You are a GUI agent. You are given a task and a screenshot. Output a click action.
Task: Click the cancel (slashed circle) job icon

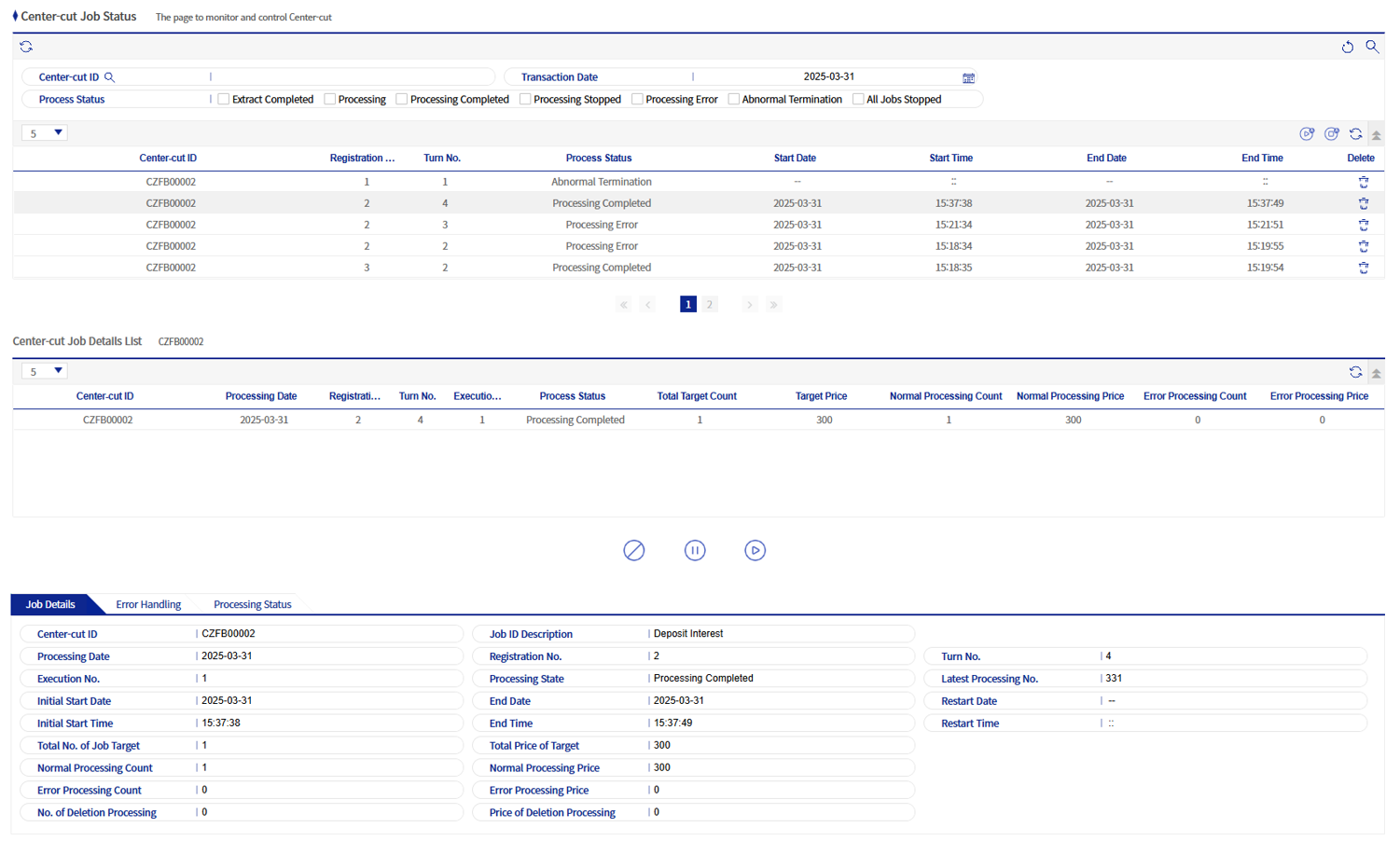pyautogui.click(x=633, y=550)
